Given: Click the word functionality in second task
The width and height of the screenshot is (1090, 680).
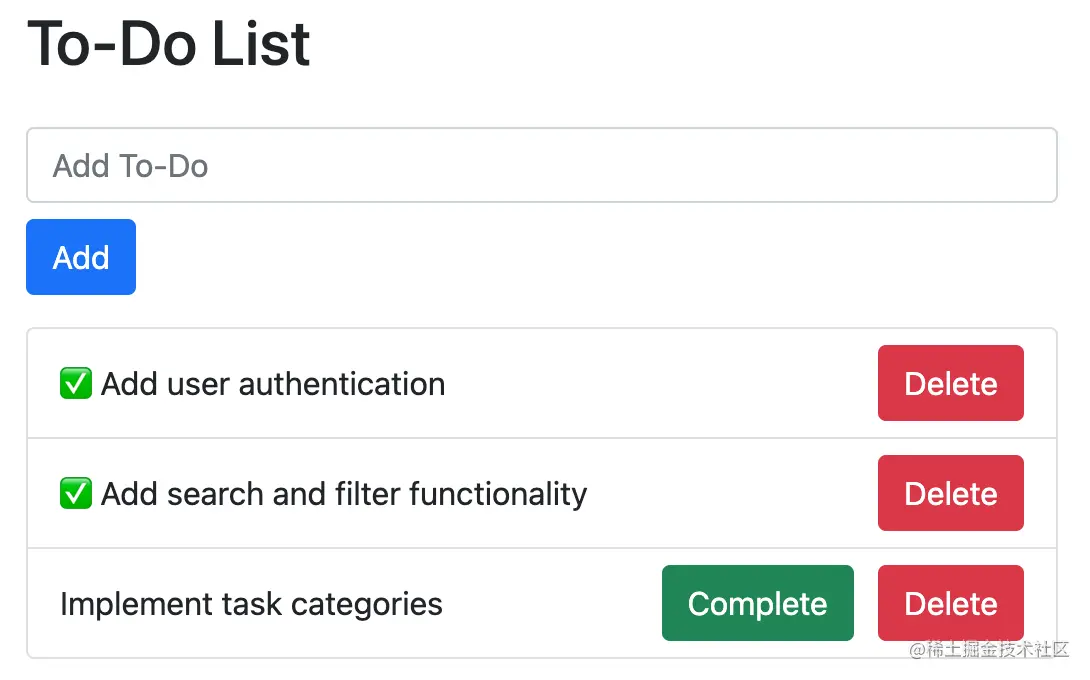Looking at the screenshot, I should coord(498,495).
